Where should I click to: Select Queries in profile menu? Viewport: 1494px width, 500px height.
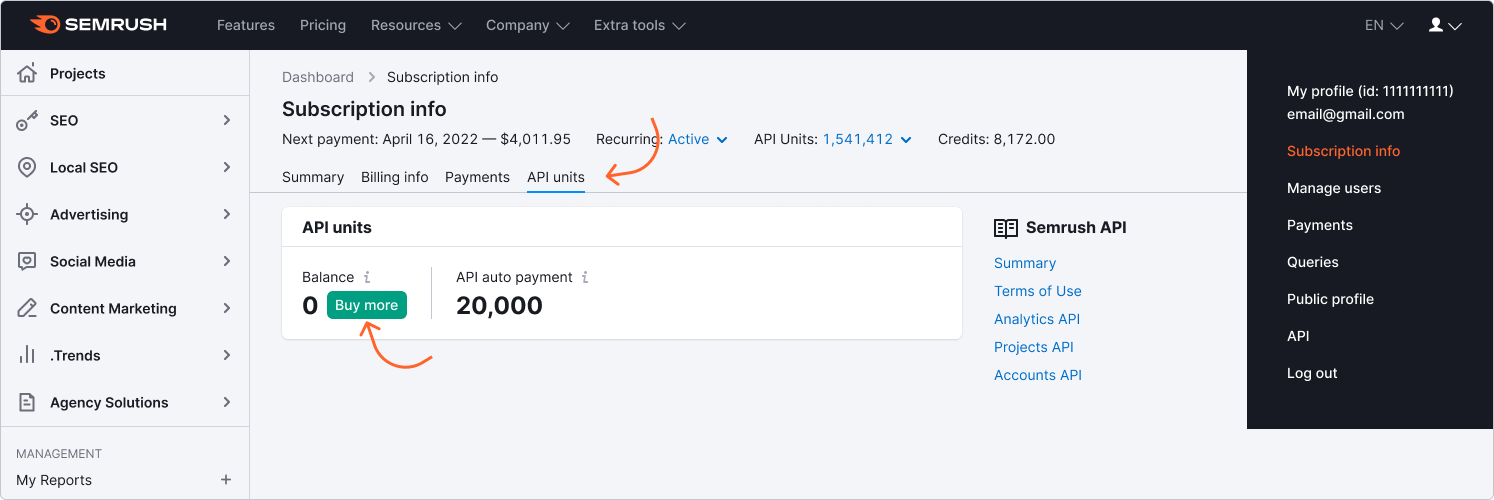[x=1313, y=262]
